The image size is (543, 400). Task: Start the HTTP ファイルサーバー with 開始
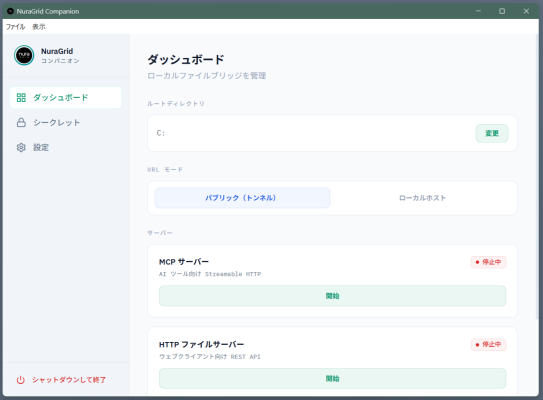[332, 379]
